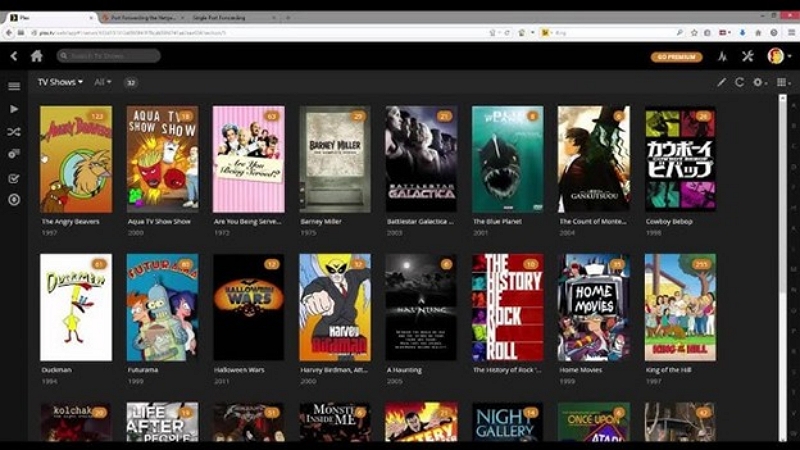Expand the TV Shows library dropdown
Screen dimensions: 800x450
[60, 82]
